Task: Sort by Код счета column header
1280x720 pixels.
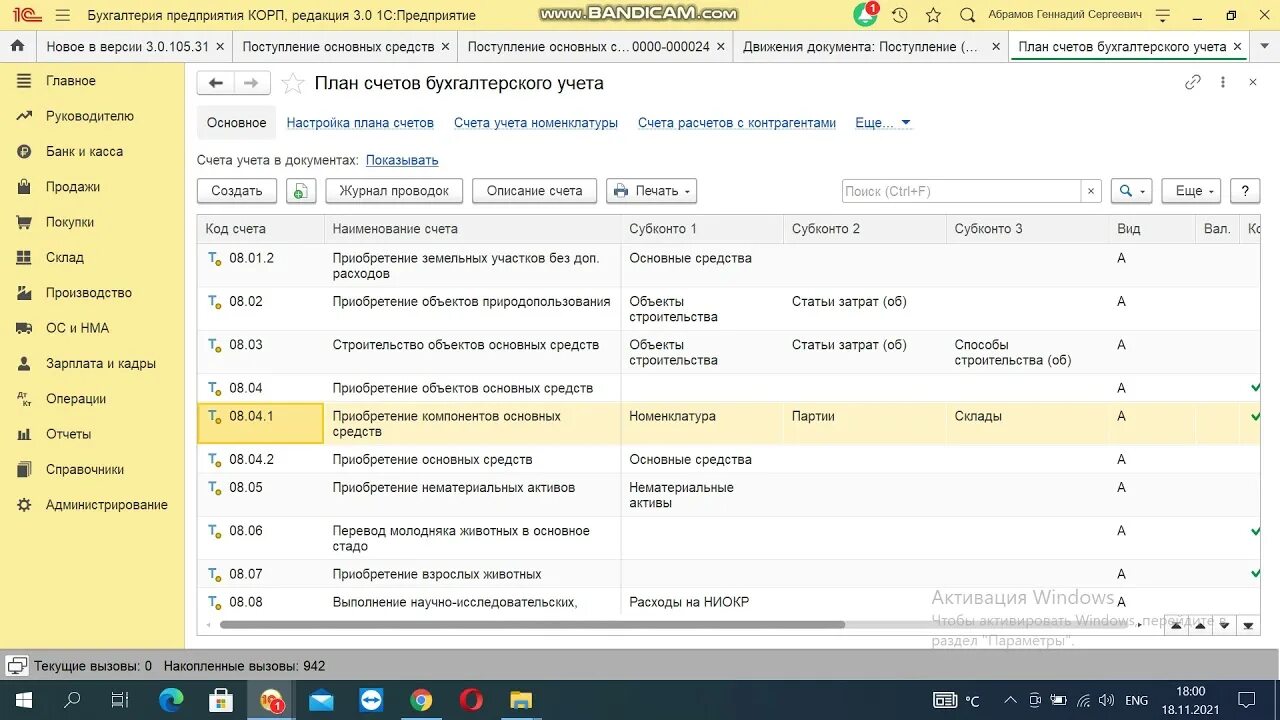Action: pyautogui.click(x=260, y=229)
